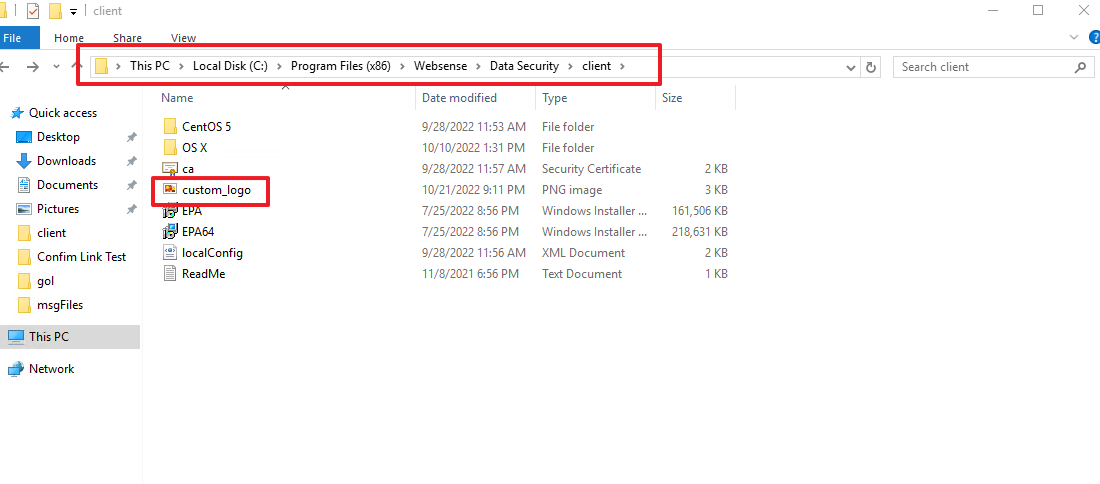Image resolution: width=1100 pixels, height=484 pixels.
Task: Select the localConfig XML document icon
Action: coord(170,253)
